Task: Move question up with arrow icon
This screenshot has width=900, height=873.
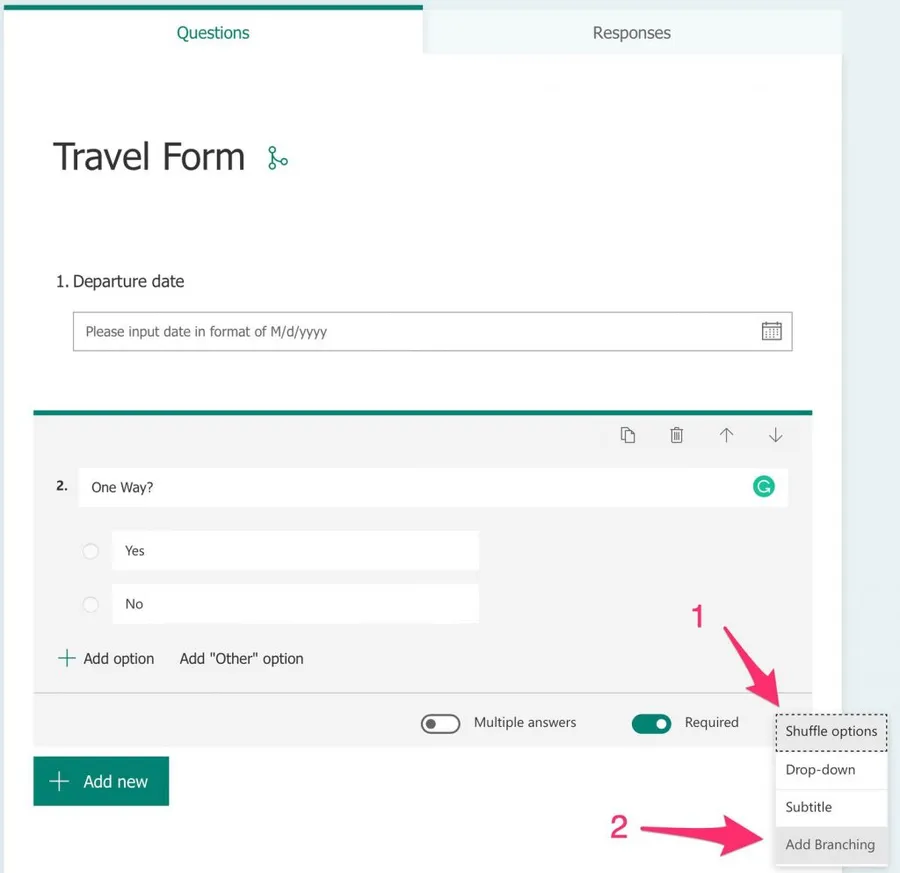Action: click(726, 435)
